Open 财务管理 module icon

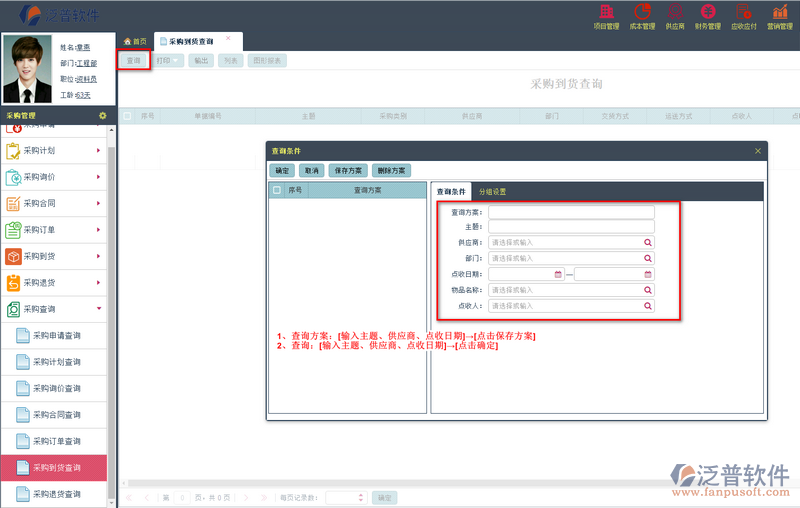click(708, 12)
